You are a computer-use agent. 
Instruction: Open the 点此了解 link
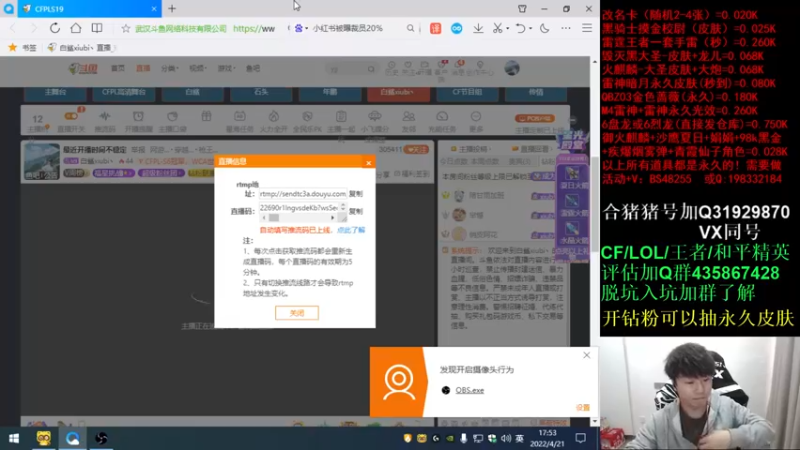coord(351,230)
